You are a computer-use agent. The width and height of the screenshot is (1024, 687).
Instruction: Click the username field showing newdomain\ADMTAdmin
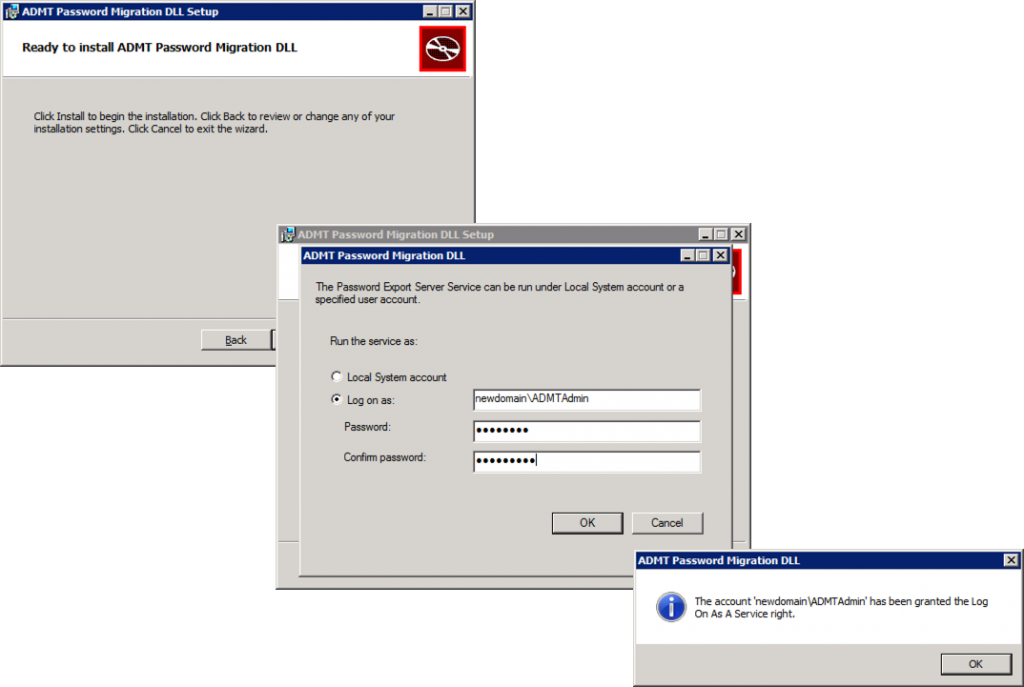586,399
